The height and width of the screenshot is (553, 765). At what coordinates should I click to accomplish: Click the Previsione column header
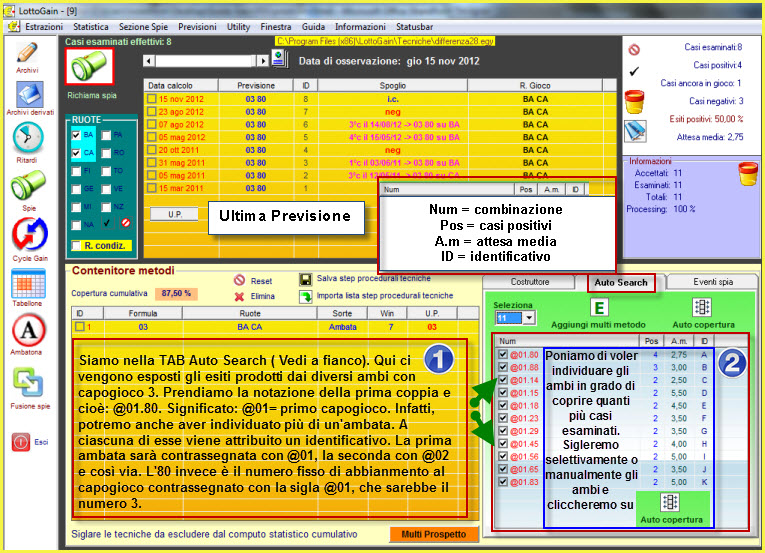256,85
